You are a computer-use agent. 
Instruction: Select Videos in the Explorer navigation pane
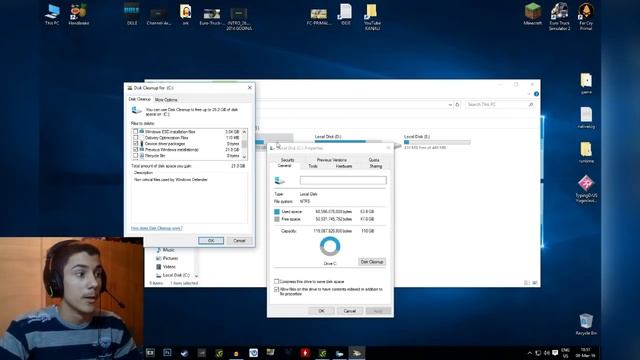(166, 267)
